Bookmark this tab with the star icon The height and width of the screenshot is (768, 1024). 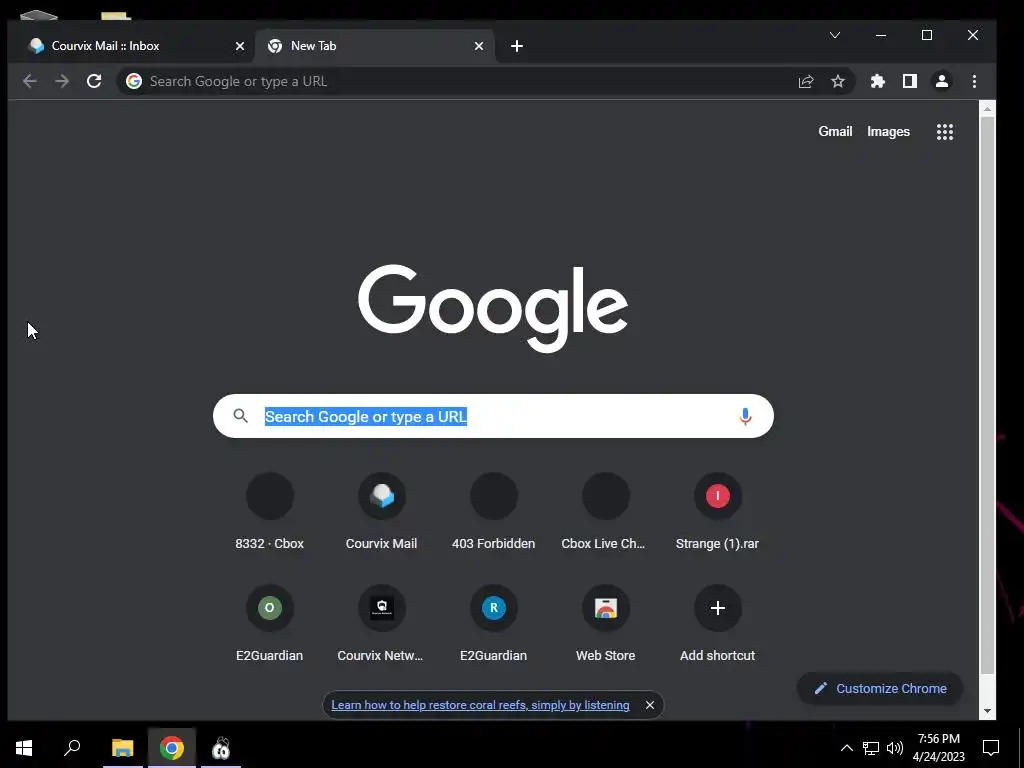838,81
